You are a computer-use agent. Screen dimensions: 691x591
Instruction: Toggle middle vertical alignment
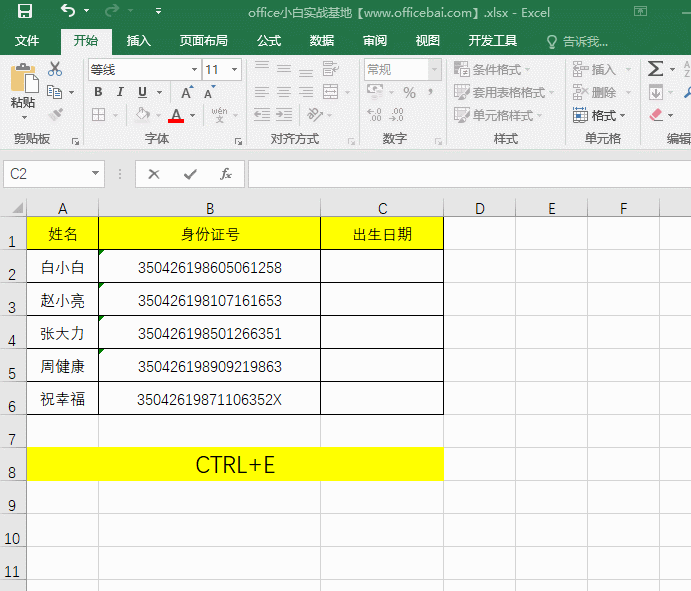[x=284, y=69]
